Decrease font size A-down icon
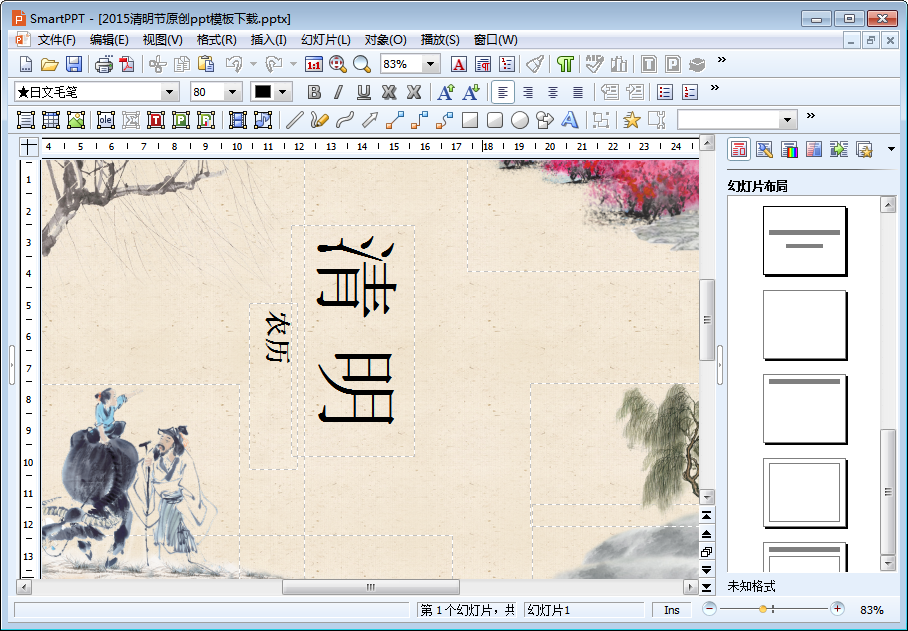 (471, 92)
